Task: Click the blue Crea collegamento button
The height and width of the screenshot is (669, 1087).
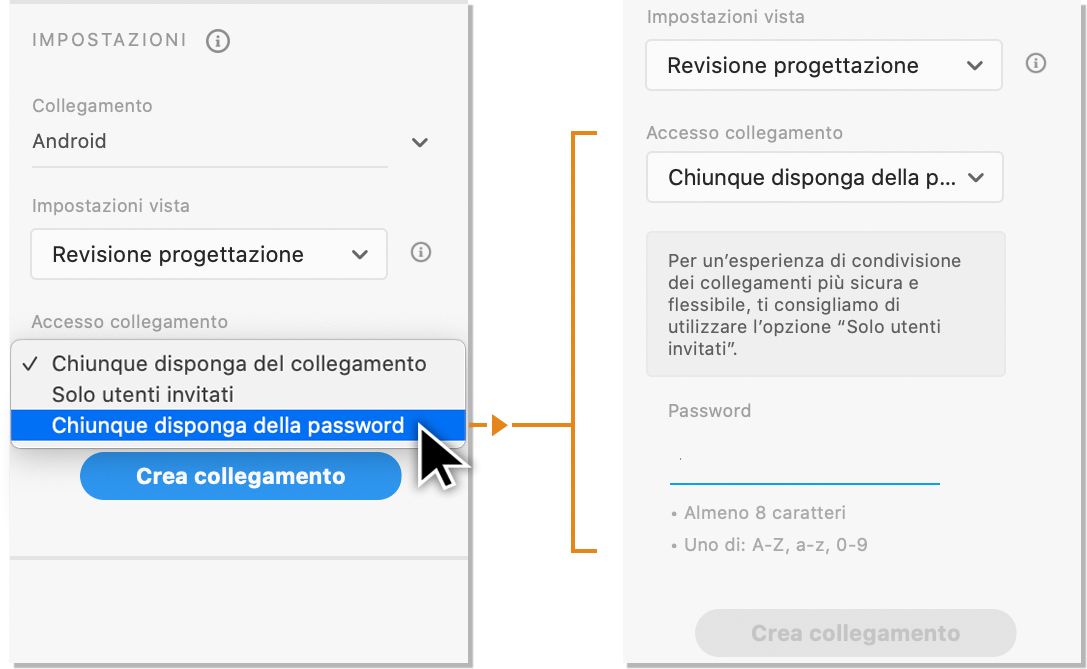Action: point(240,475)
